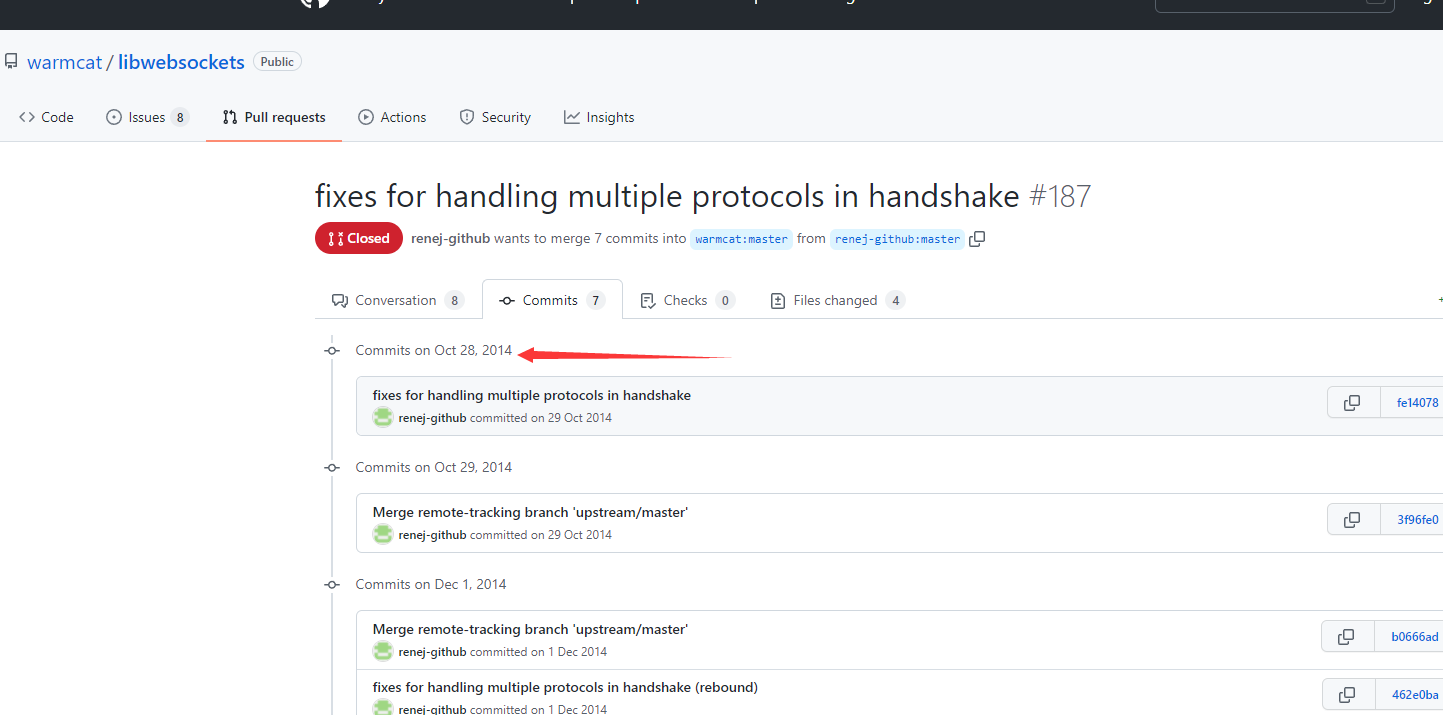Click the repository book icon
Viewport: 1443px width, 715px height.
11,62
